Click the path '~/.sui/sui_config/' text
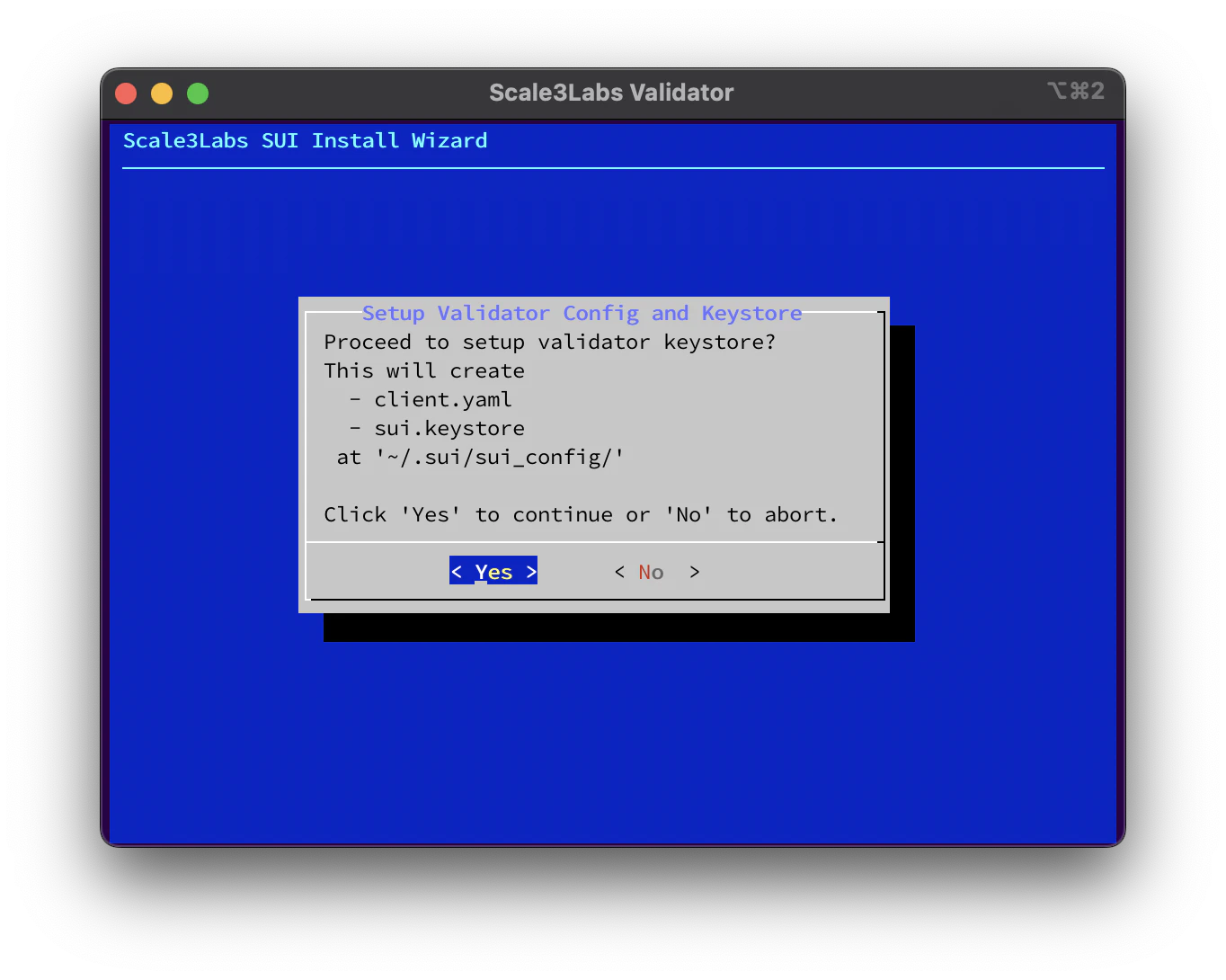Screen dimensions: 1226x980 pyautogui.click(x=500, y=457)
